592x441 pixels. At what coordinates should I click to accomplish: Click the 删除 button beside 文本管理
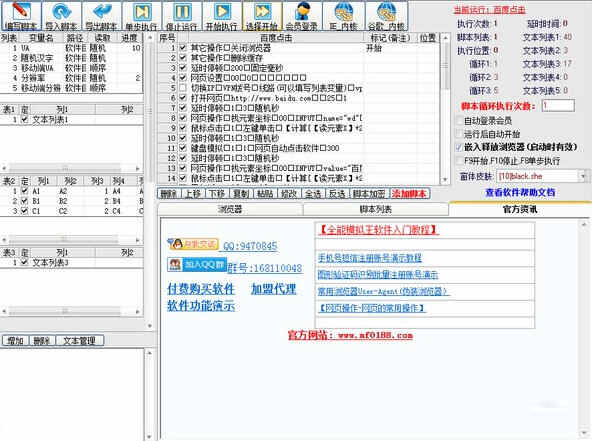click(x=42, y=341)
